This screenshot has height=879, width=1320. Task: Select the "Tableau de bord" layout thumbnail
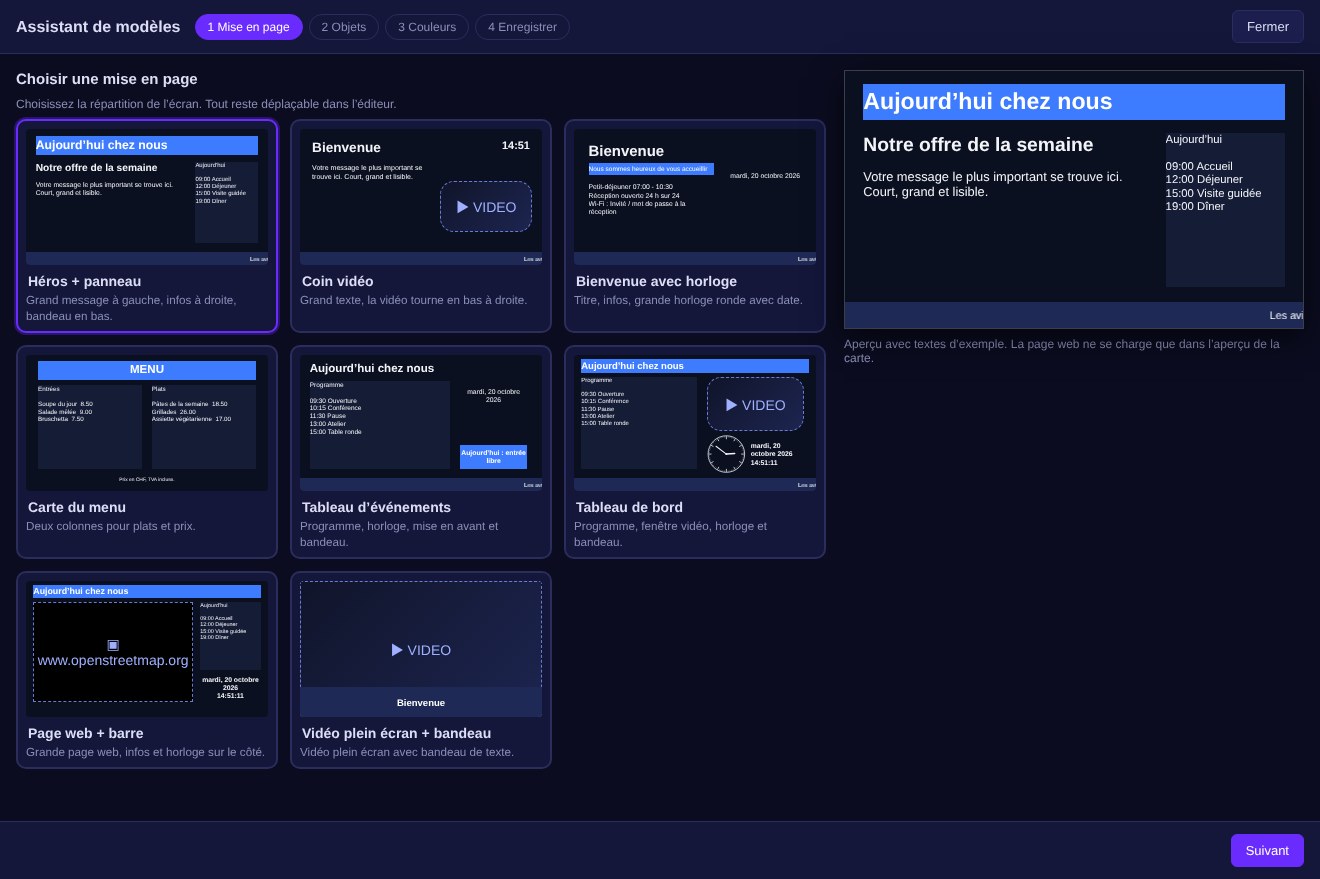coord(695,423)
